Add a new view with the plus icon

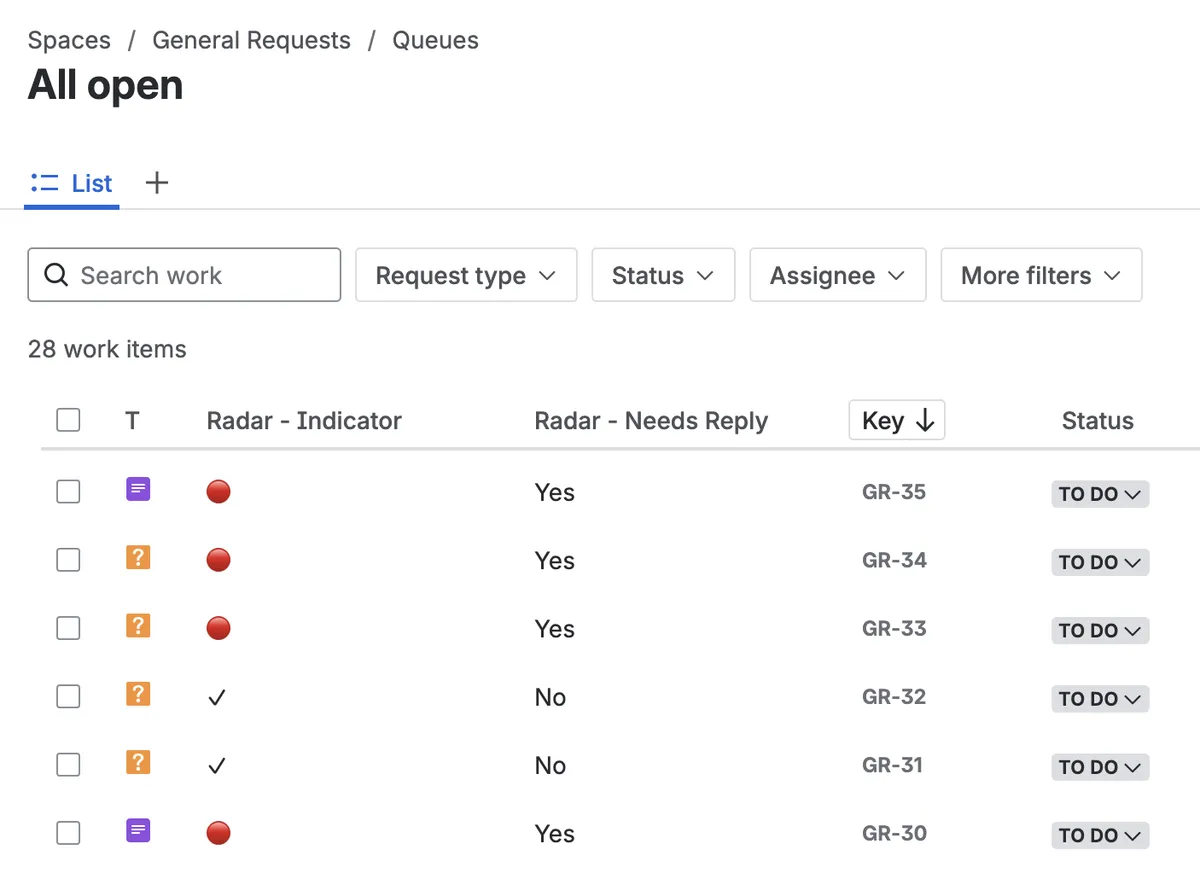[x=157, y=183]
